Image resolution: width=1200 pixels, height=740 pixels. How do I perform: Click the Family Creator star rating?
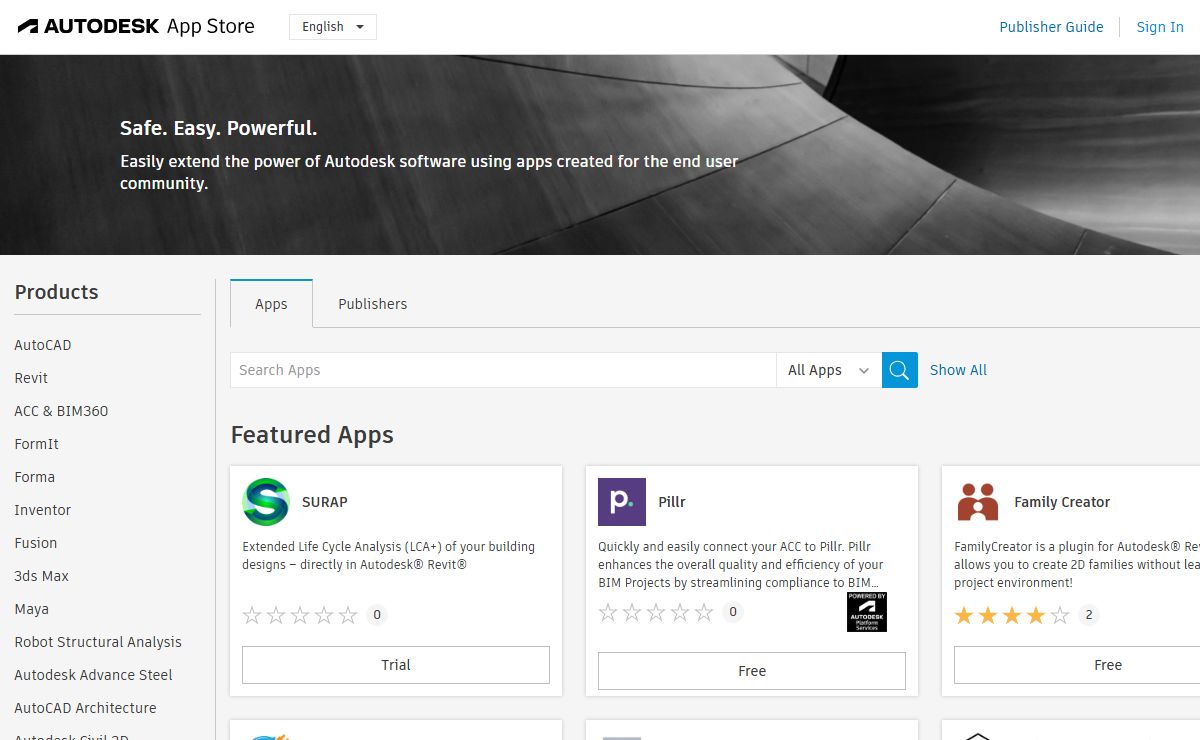(x=1012, y=615)
